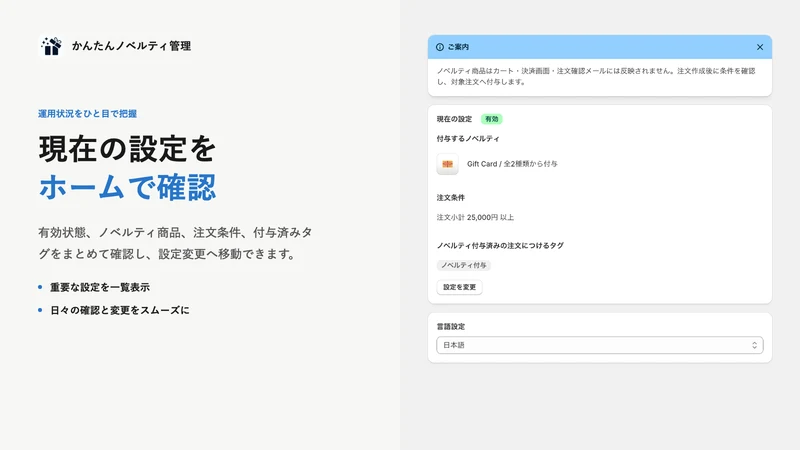This screenshot has height=450, width=800.
Task: Click the かんたんノベルティ管理 title
Action: (x=131, y=46)
